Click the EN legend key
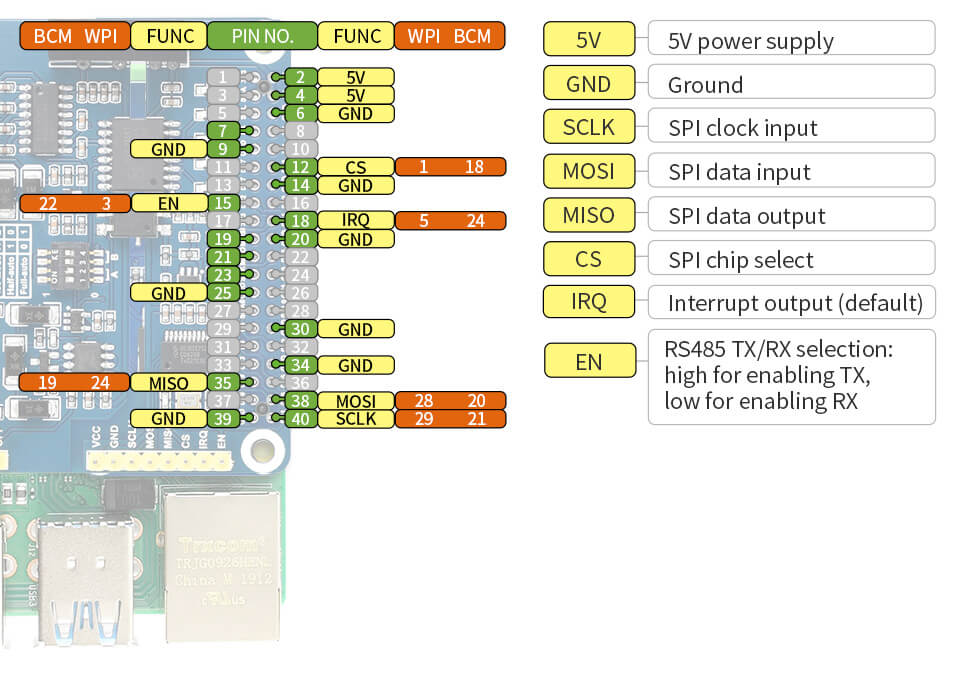This screenshot has height=674, width=960. click(x=590, y=361)
